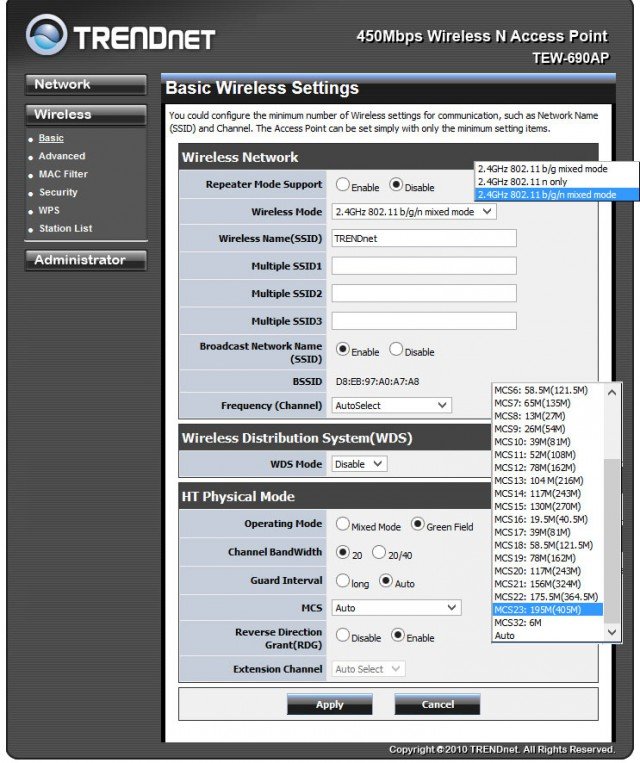Set Channel BandWidth to 20/40
Viewport: 640px width, 763px height.
click(379, 552)
